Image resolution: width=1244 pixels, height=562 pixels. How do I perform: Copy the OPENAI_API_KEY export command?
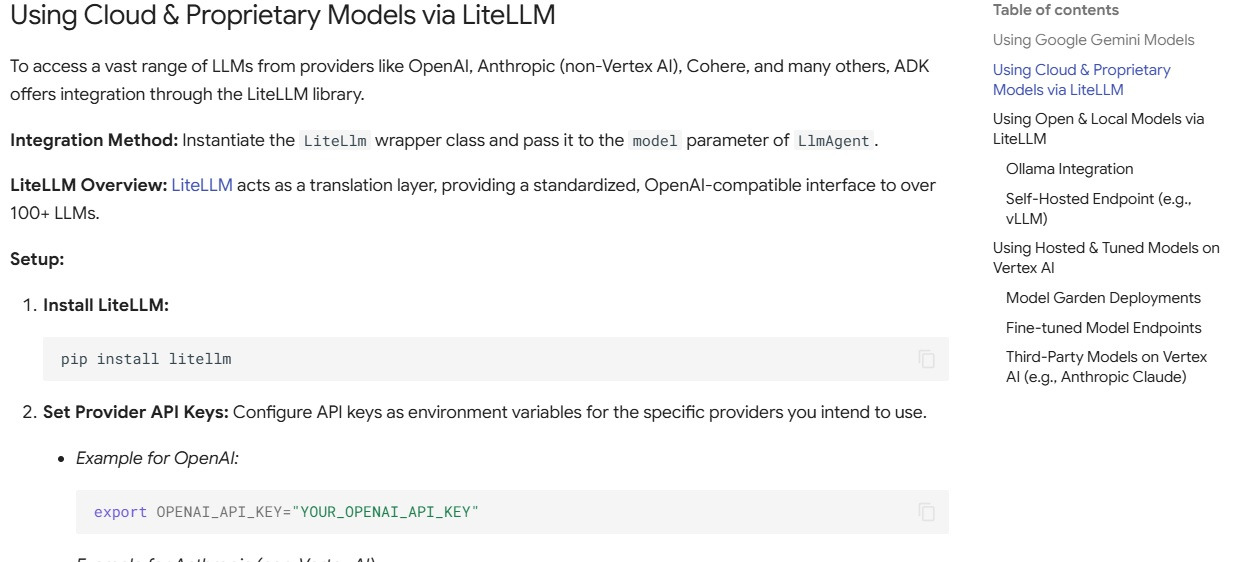[927, 512]
